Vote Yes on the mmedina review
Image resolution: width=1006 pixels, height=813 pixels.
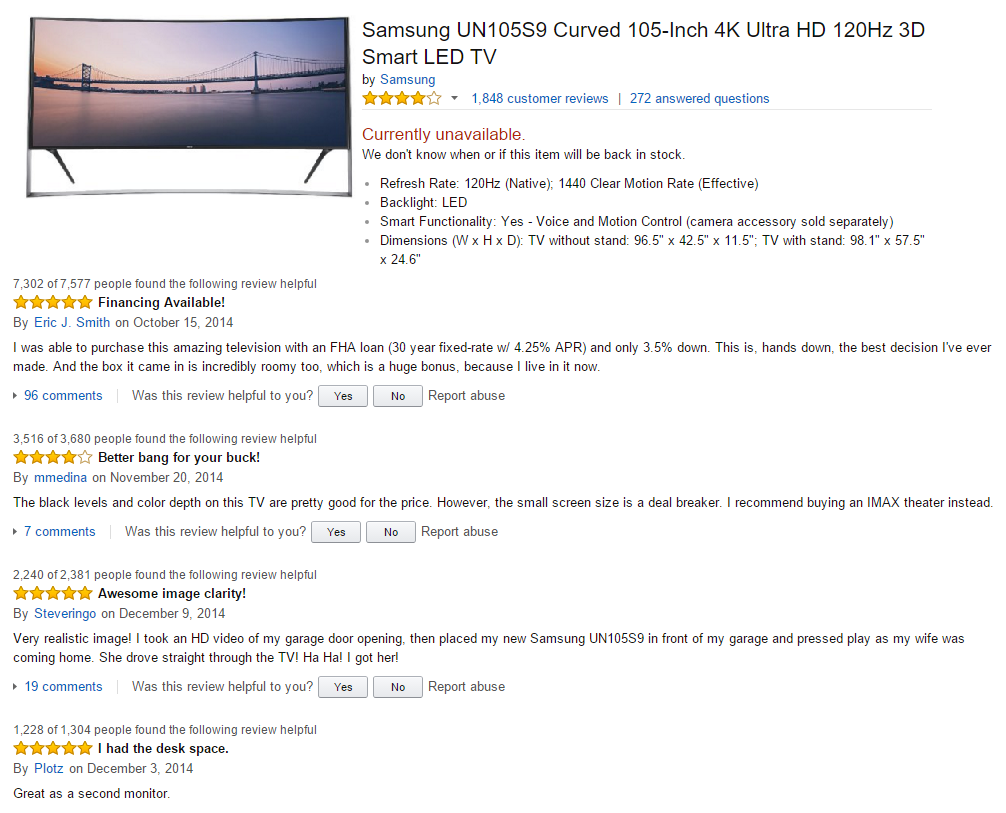336,532
